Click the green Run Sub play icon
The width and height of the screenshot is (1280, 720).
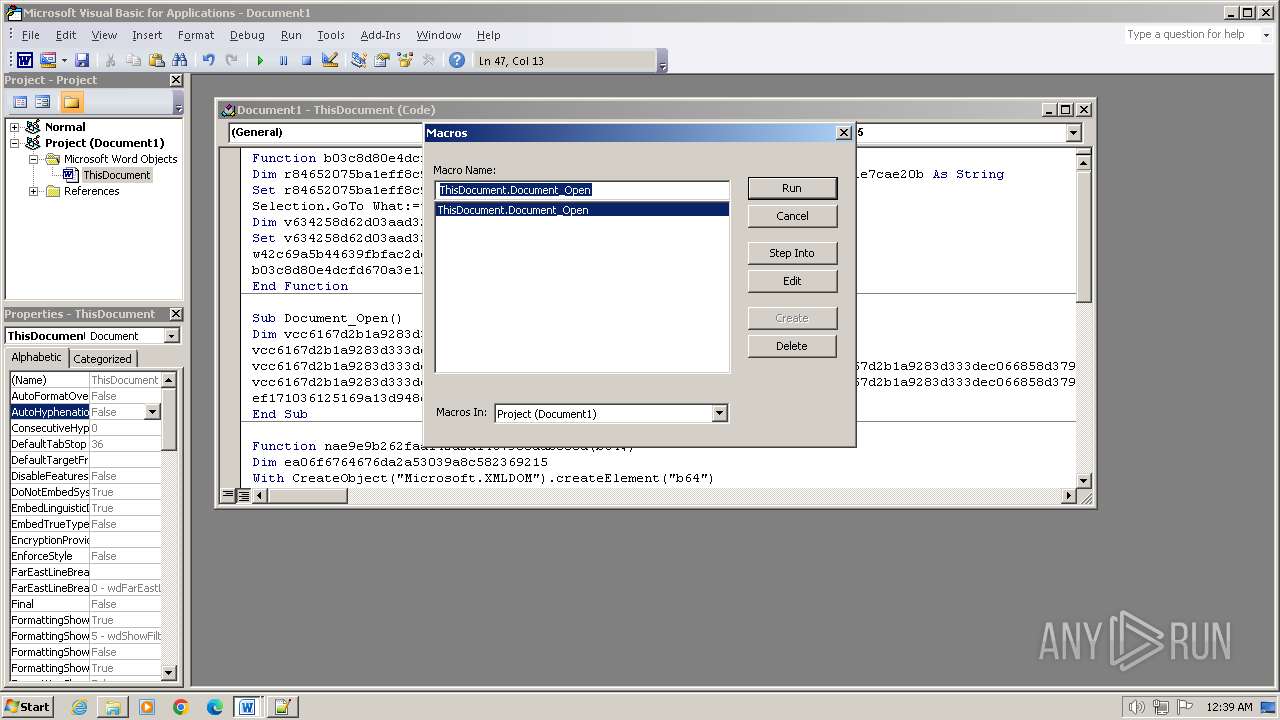click(x=260, y=61)
